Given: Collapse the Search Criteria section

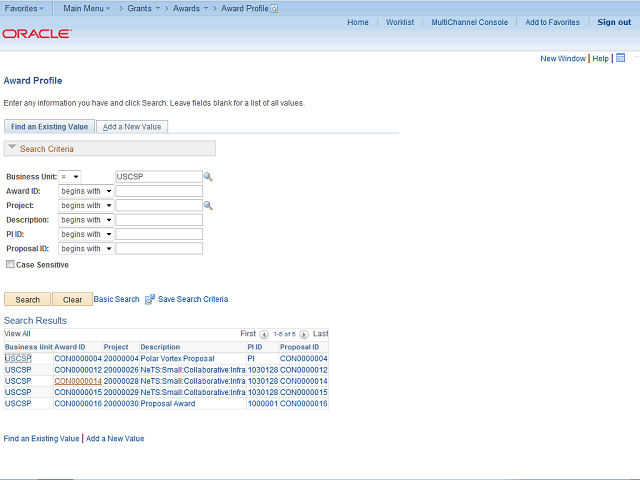Looking at the screenshot, I should click(12, 147).
